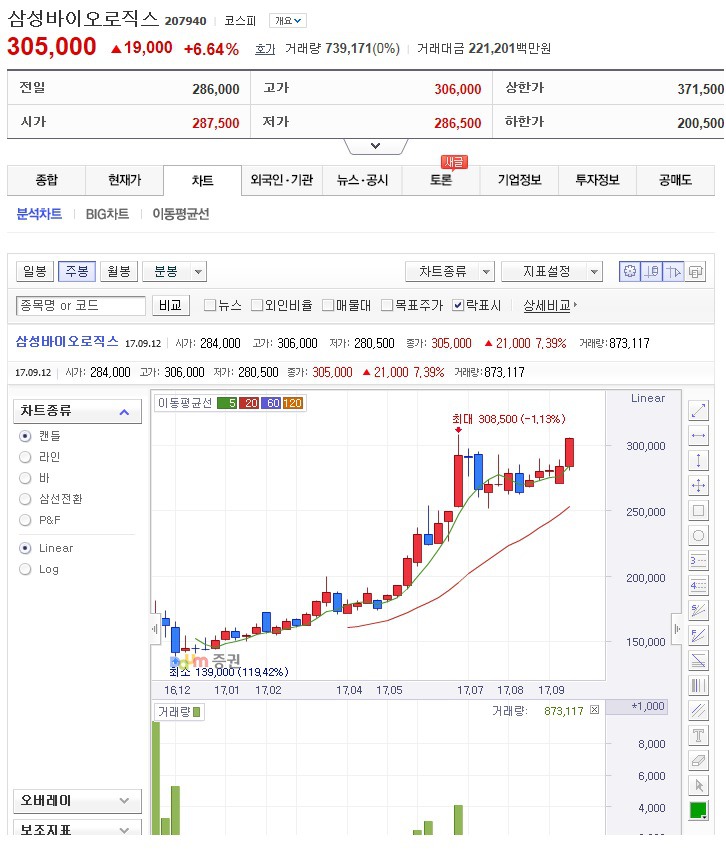
Task: Select the parallel lines drawing tool
Action: (x=698, y=710)
